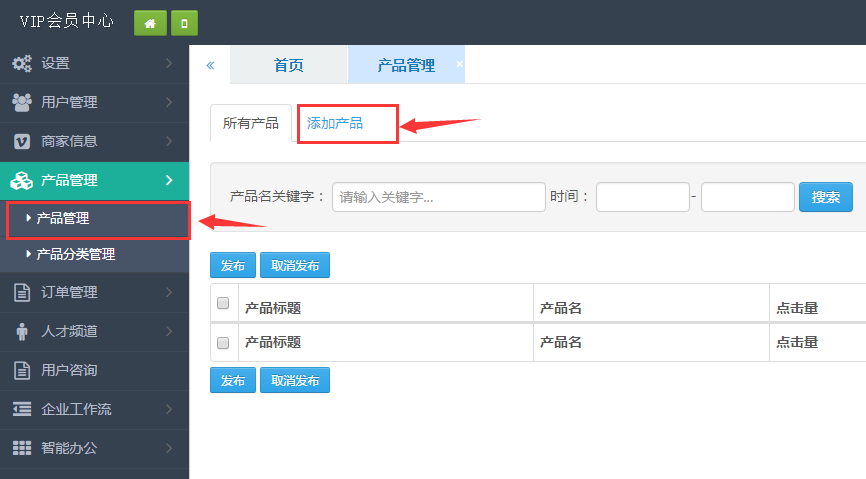Click the person icon beside 人才频道

click(x=21, y=331)
